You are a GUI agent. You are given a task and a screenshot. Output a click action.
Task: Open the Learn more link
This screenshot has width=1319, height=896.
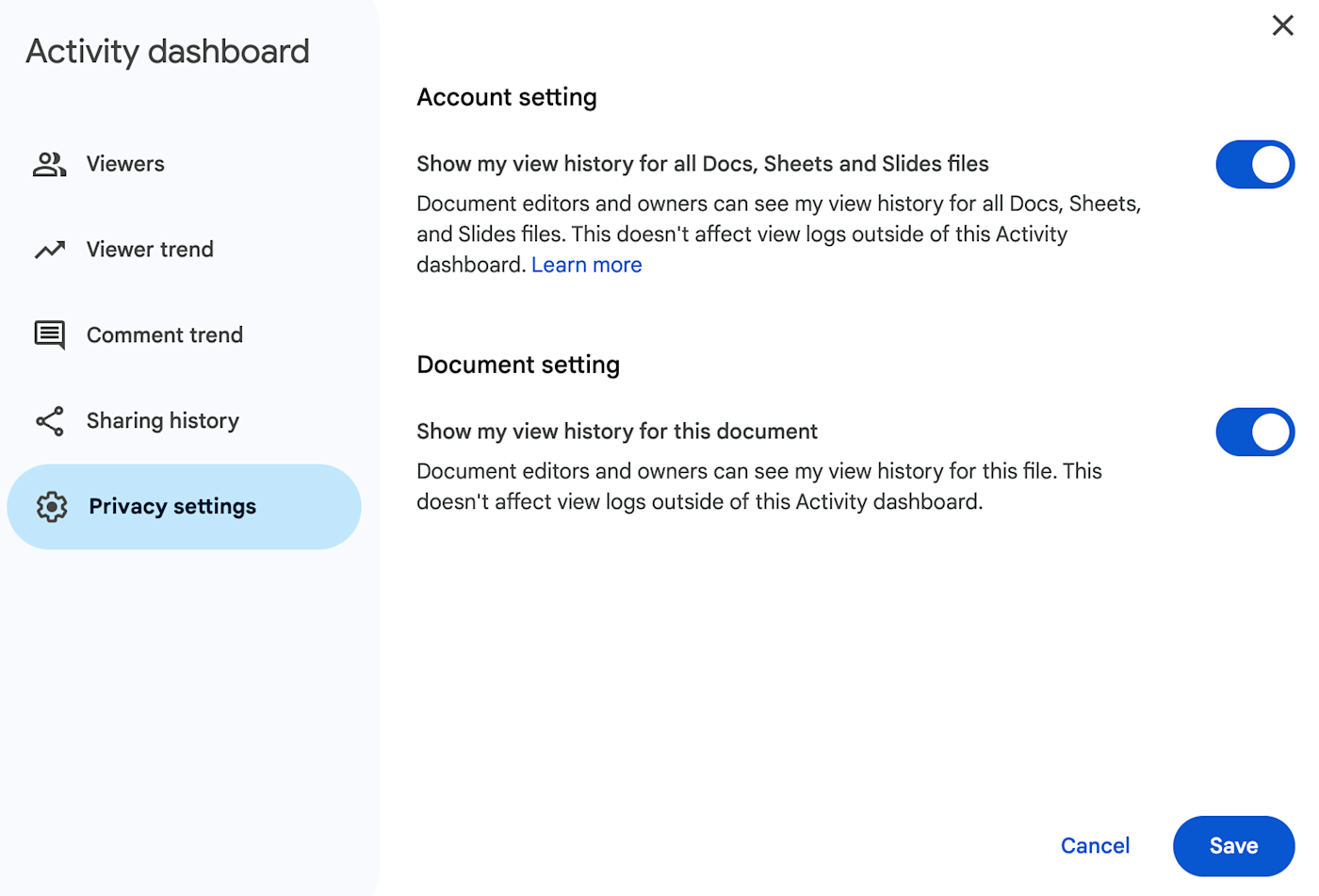click(x=586, y=266)
